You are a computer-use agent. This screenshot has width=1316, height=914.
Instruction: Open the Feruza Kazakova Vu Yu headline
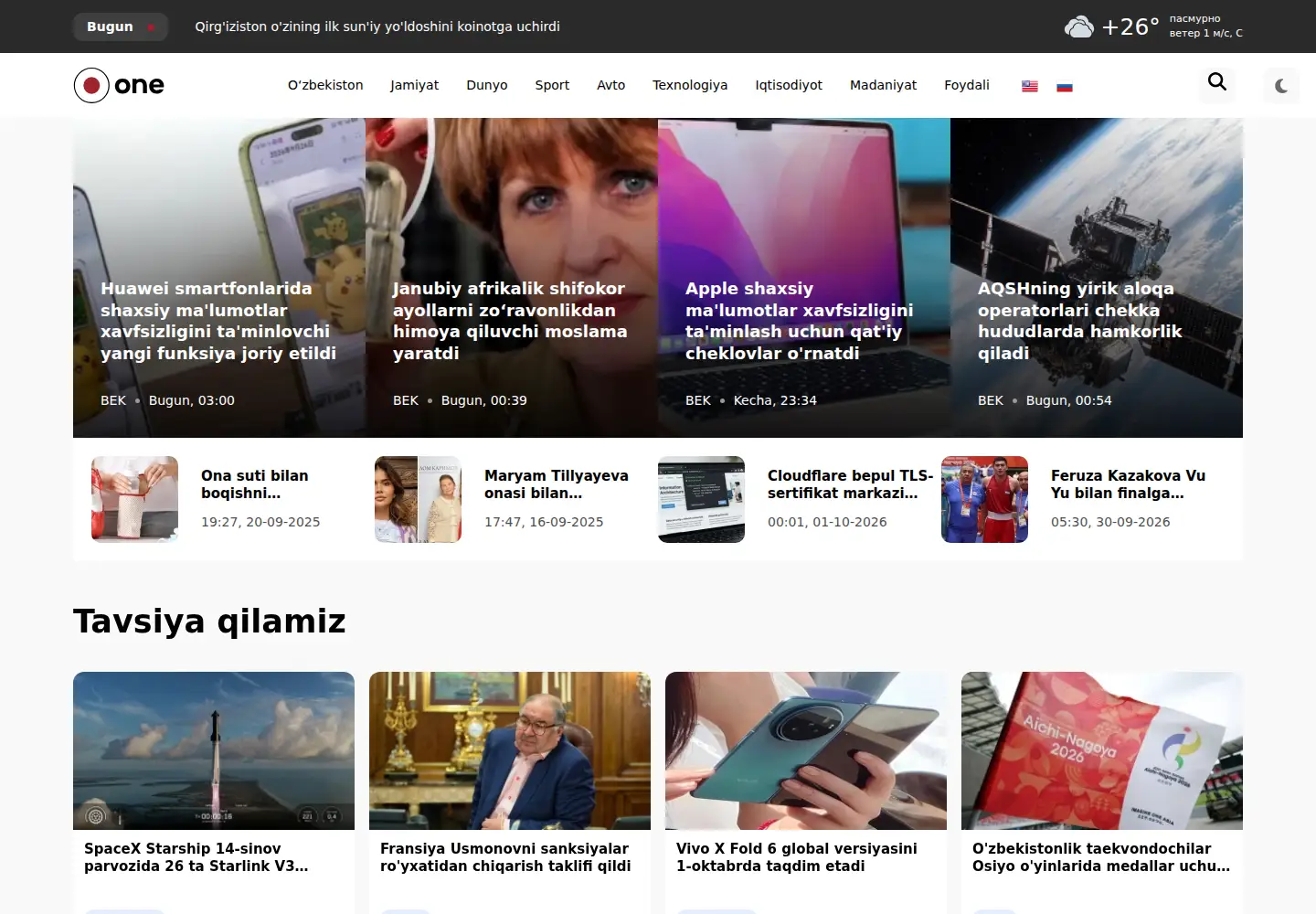(1128, 484)
